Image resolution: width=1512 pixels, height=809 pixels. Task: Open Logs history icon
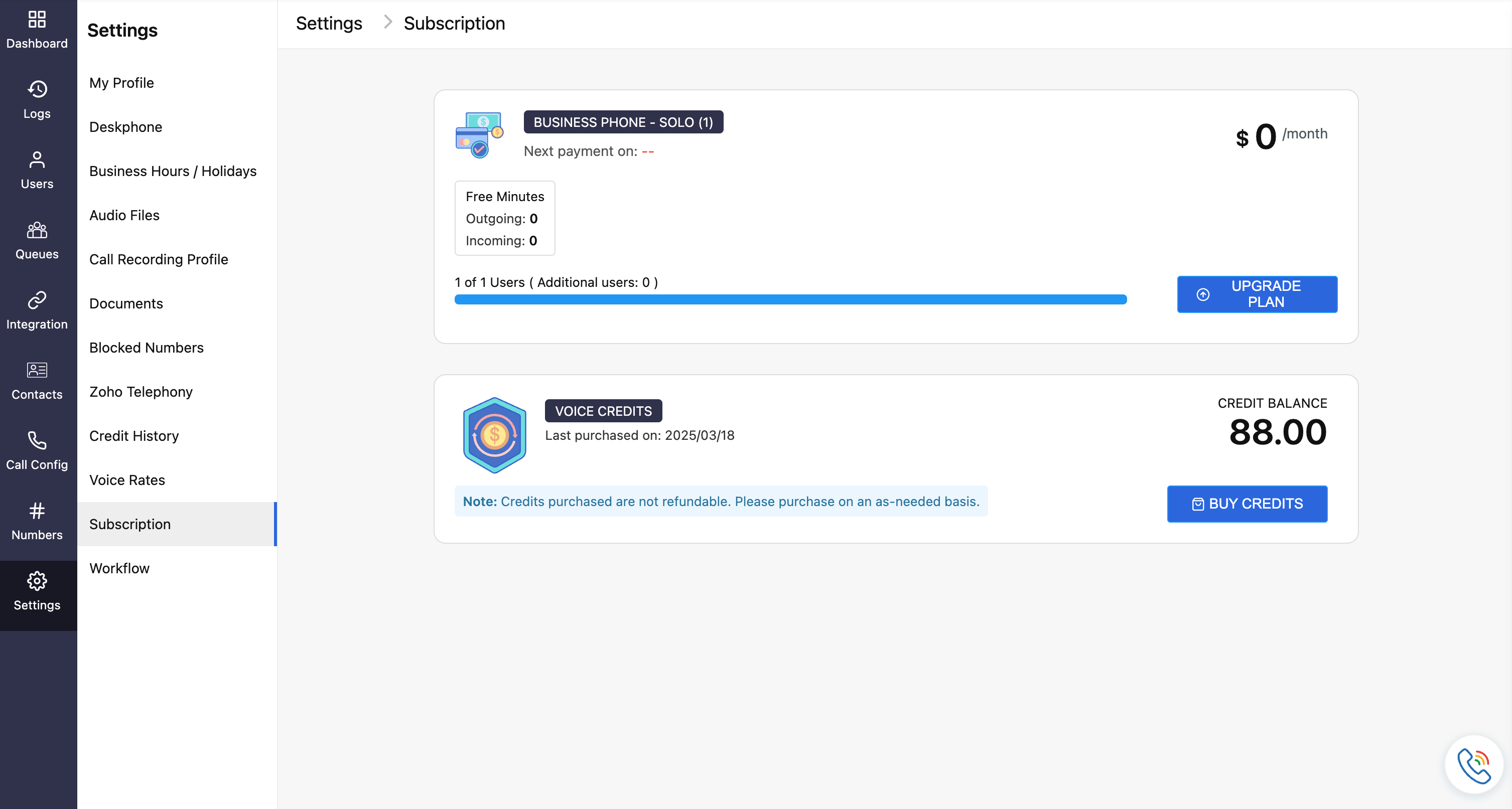coord(37,89)
